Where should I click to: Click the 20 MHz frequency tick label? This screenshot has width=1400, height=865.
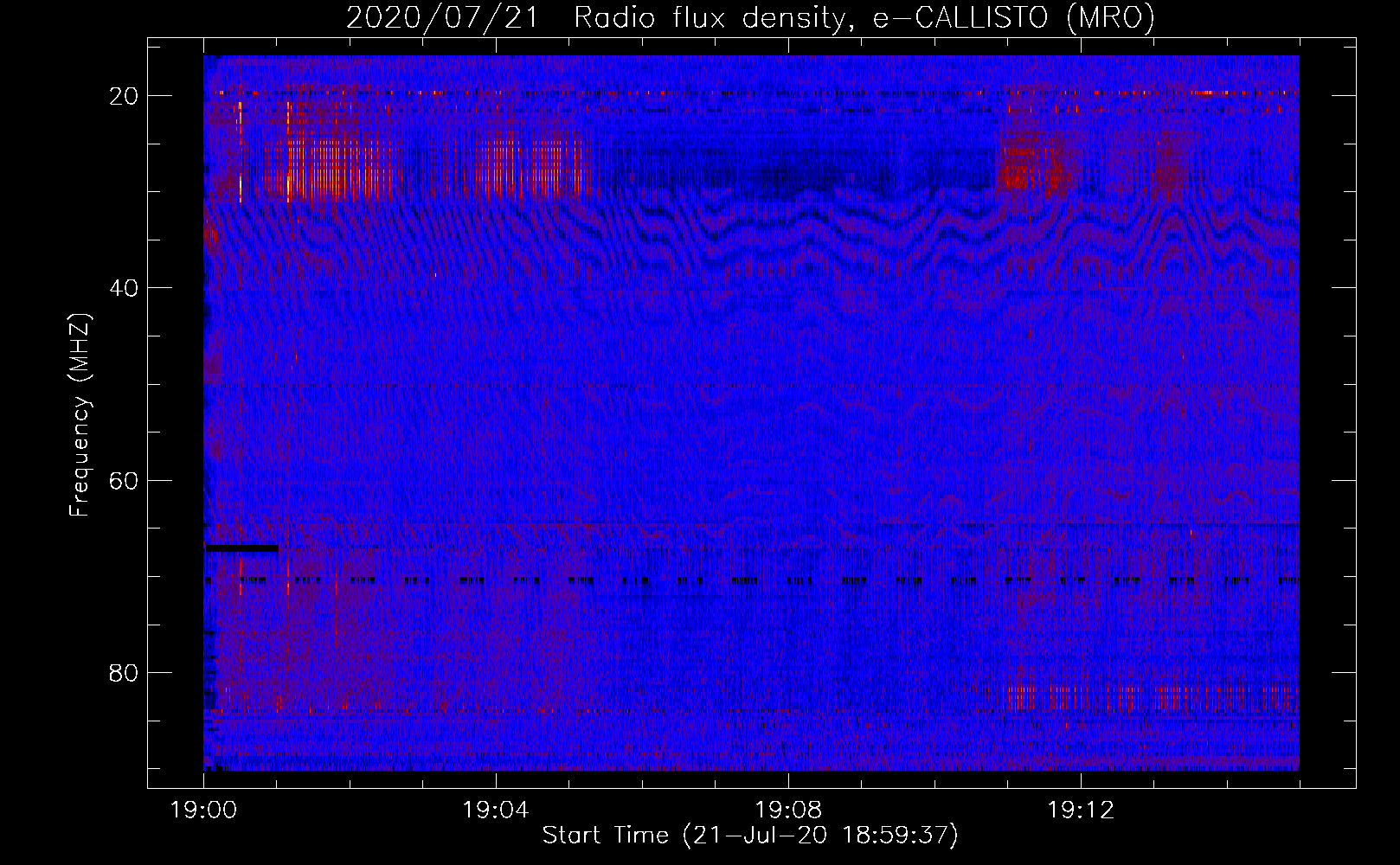click(125, 96)
